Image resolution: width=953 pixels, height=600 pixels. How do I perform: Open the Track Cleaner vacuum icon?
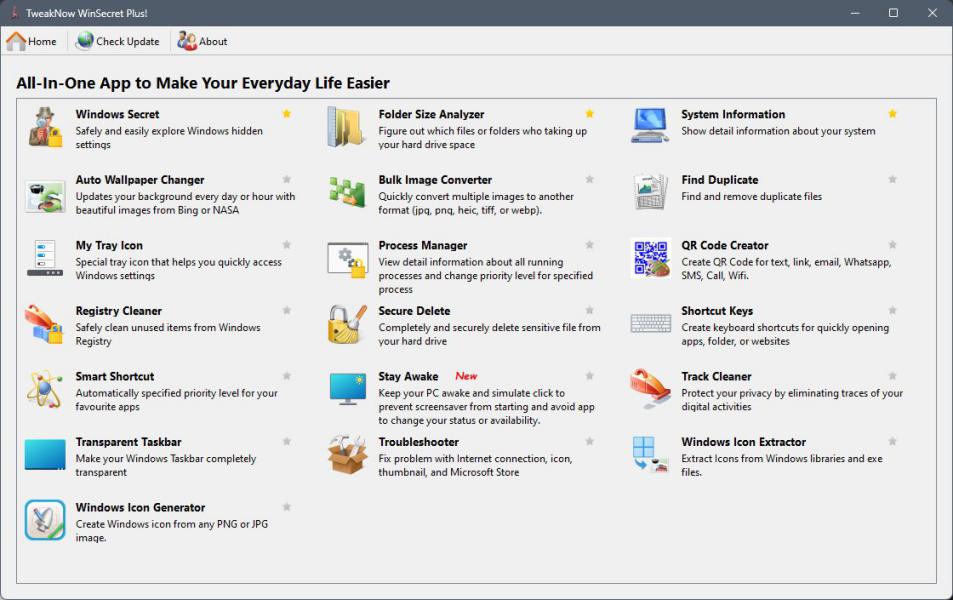coord(650,388)
